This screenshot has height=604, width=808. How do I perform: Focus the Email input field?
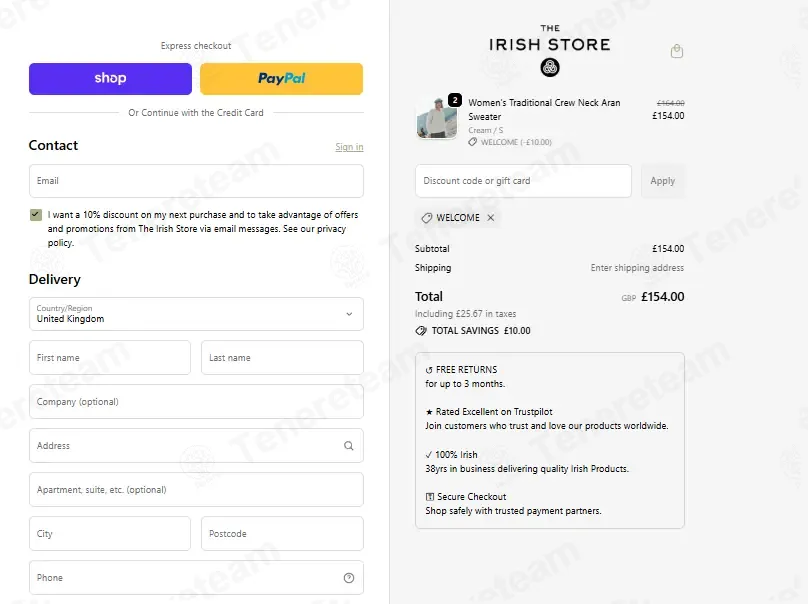196,181
